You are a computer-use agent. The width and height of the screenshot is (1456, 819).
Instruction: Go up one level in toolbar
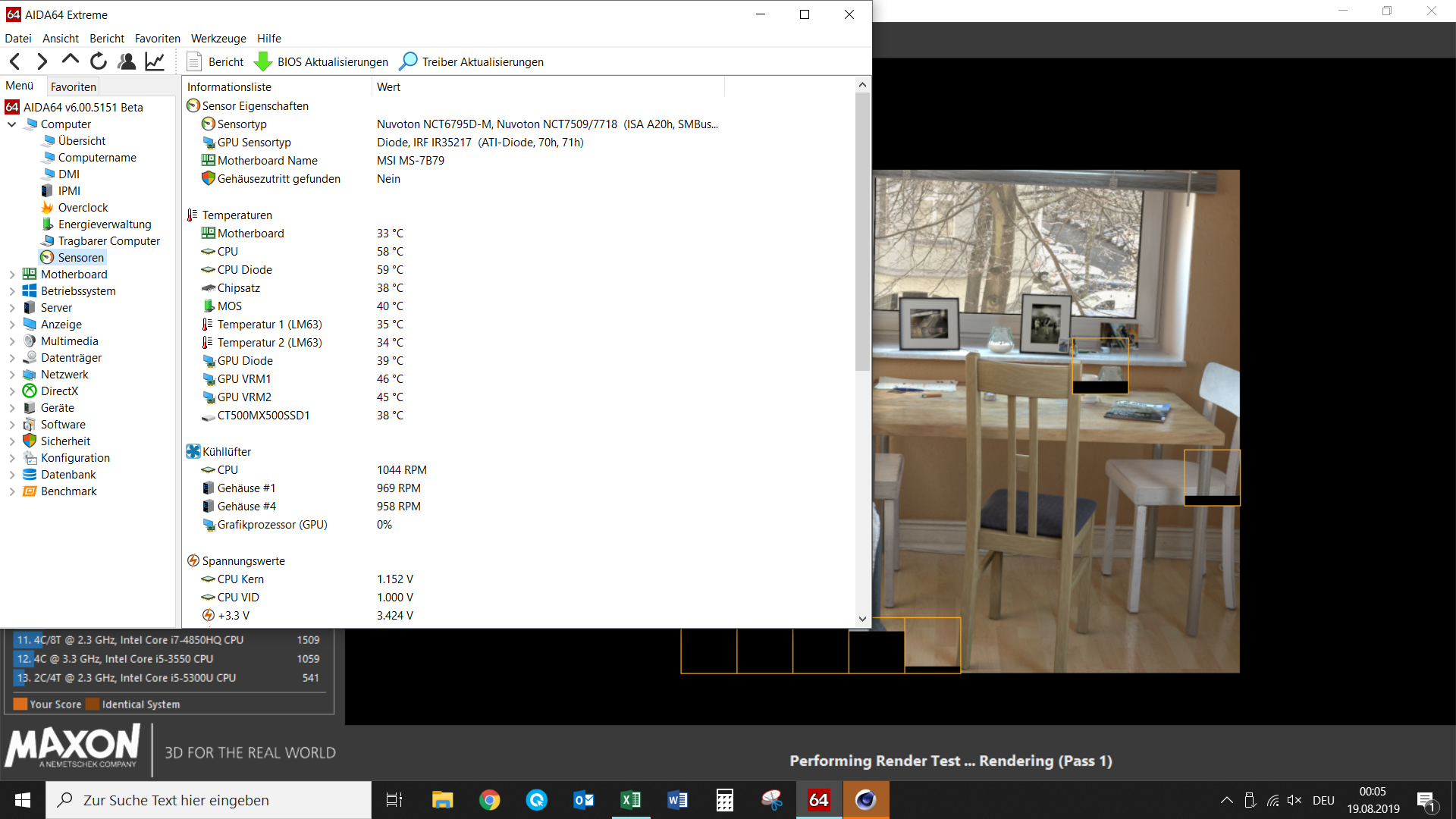(x=70, y=61)
